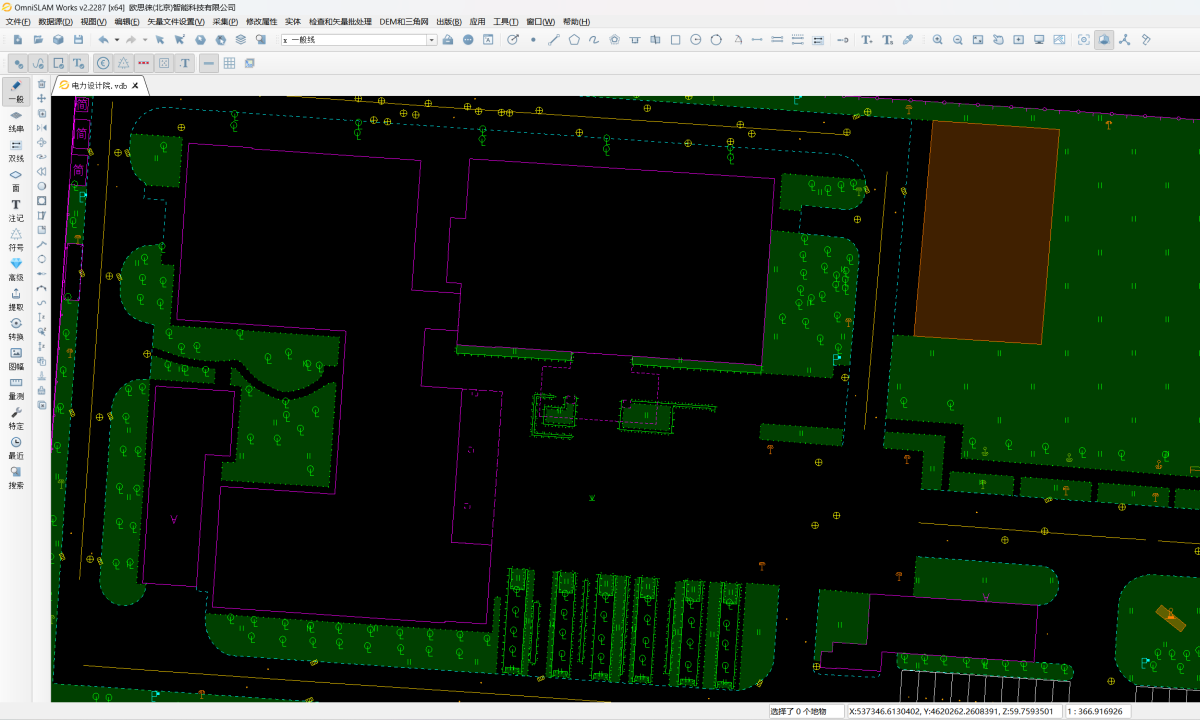Open the 文件(F) menu

click(x=18, y=21)
